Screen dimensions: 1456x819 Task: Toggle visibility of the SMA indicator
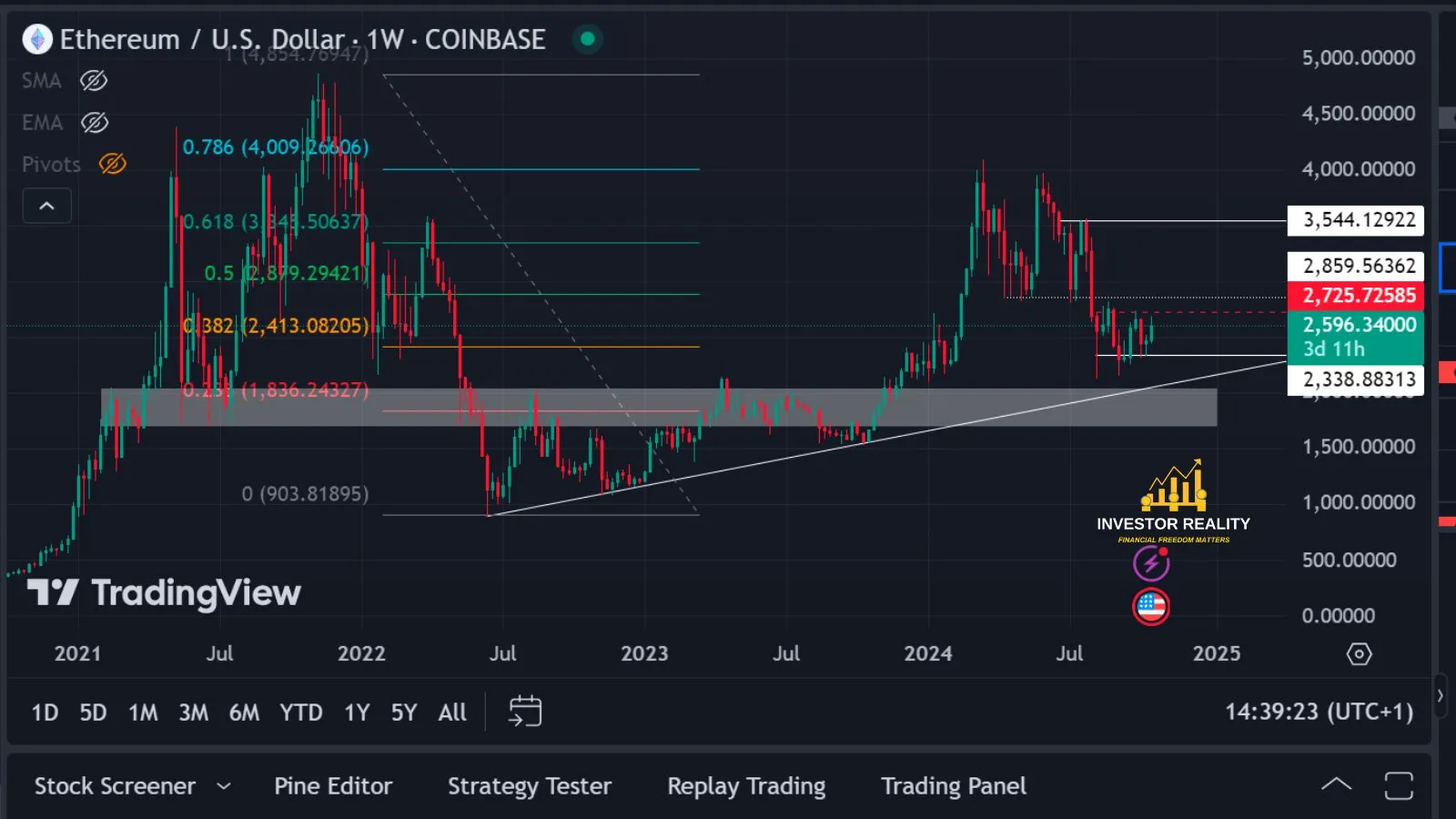pos(94,80)
